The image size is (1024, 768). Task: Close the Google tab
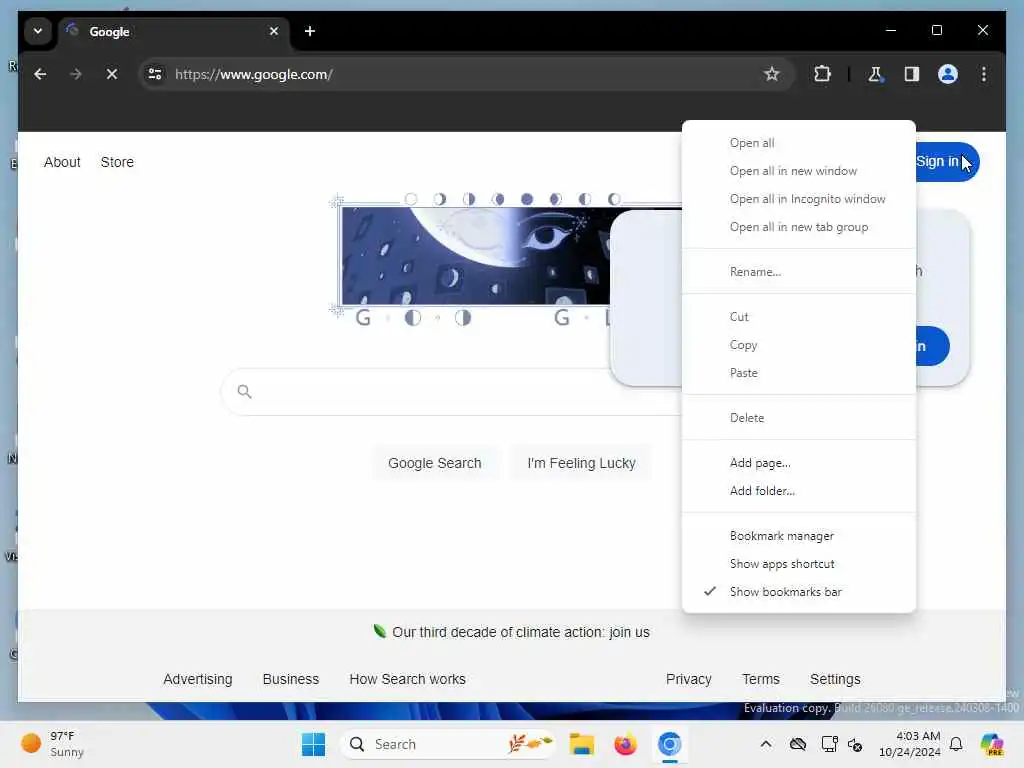tap(274, 31)
